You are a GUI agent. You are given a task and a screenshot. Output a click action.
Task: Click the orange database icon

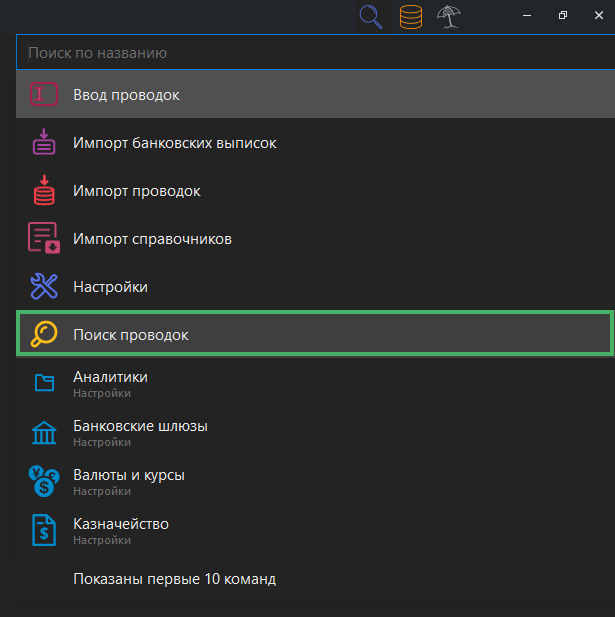(x=410, y=17)
